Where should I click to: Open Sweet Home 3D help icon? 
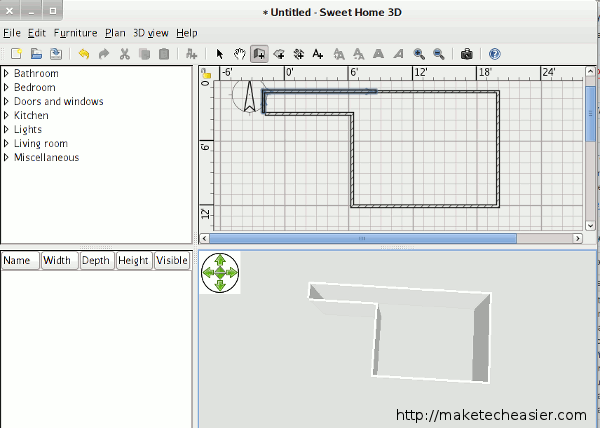[x=494, y=54]
